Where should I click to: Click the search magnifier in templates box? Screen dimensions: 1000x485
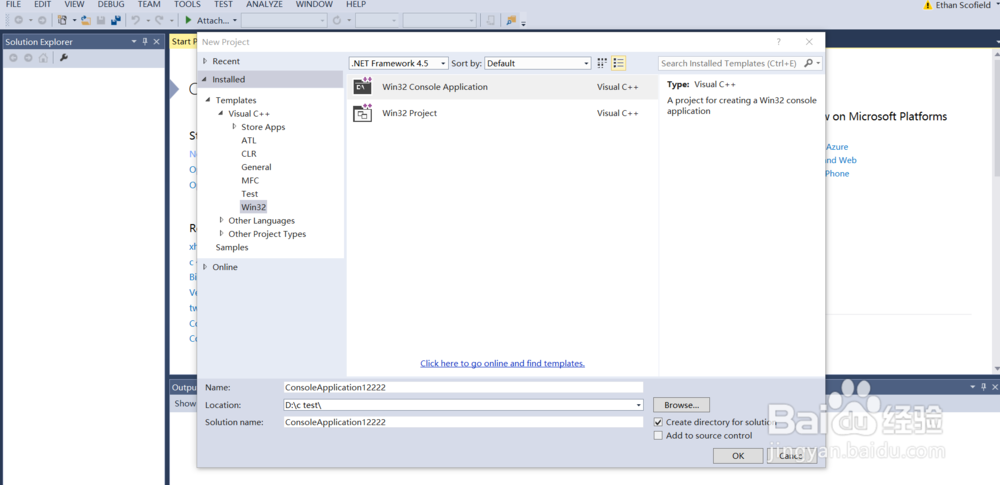(x=808, y=63)
